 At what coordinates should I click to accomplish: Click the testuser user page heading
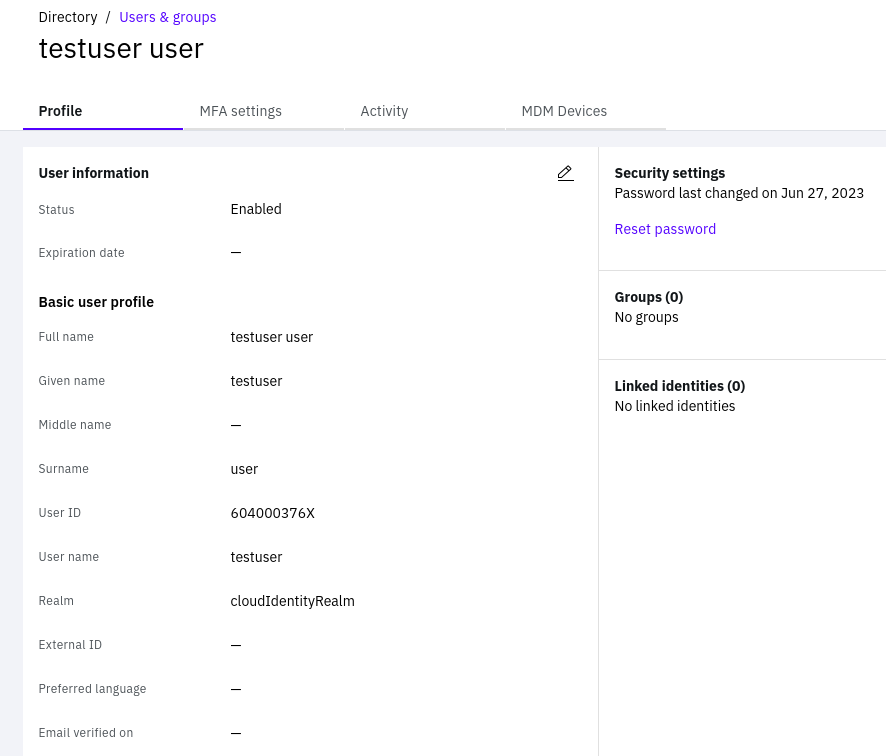point(121,48)
